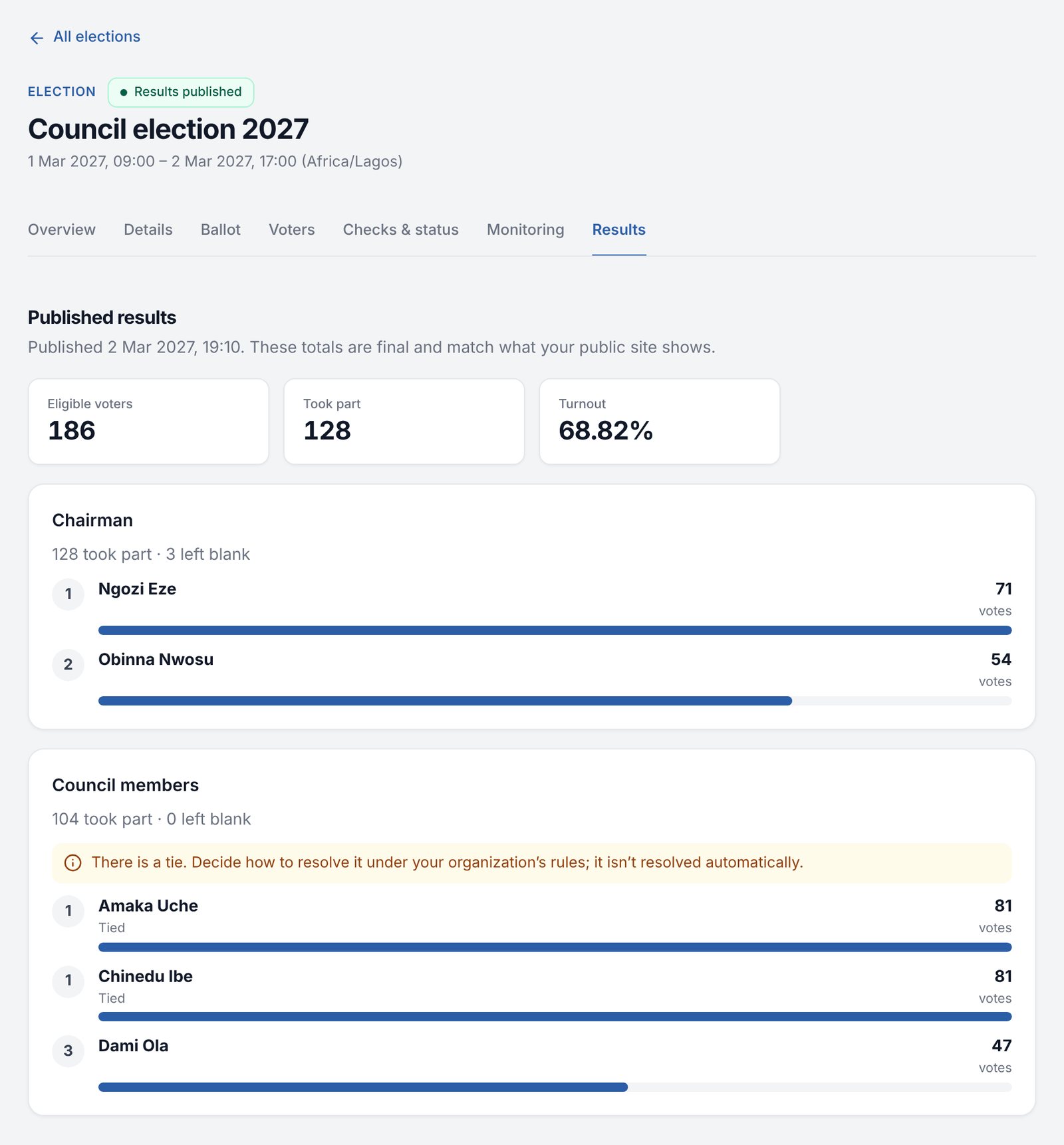Click the Council members section title
The image size is (1064, 1145).
pos(126,785)
